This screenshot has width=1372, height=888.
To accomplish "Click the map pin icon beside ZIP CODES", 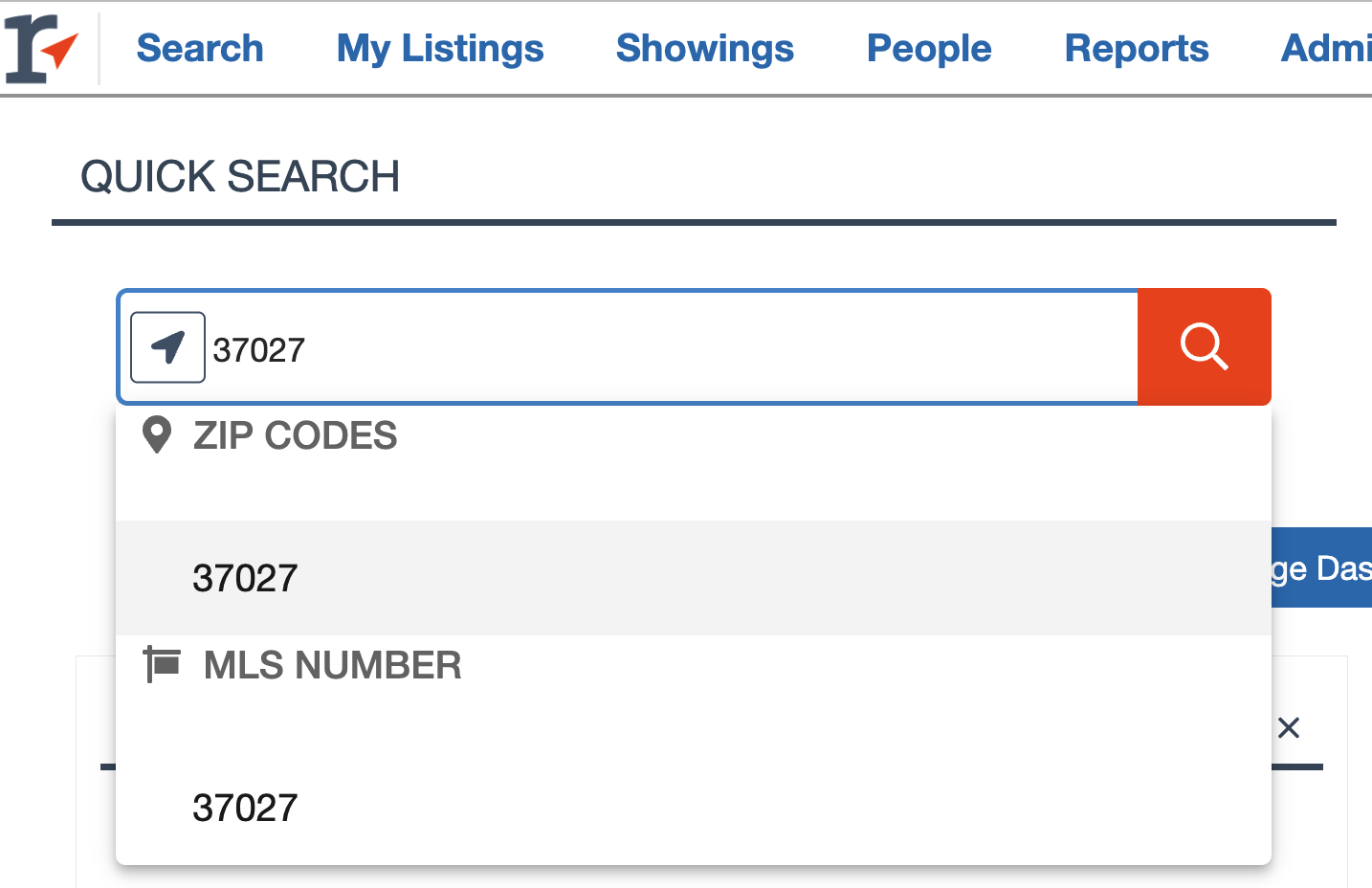I will pos(156,435).
